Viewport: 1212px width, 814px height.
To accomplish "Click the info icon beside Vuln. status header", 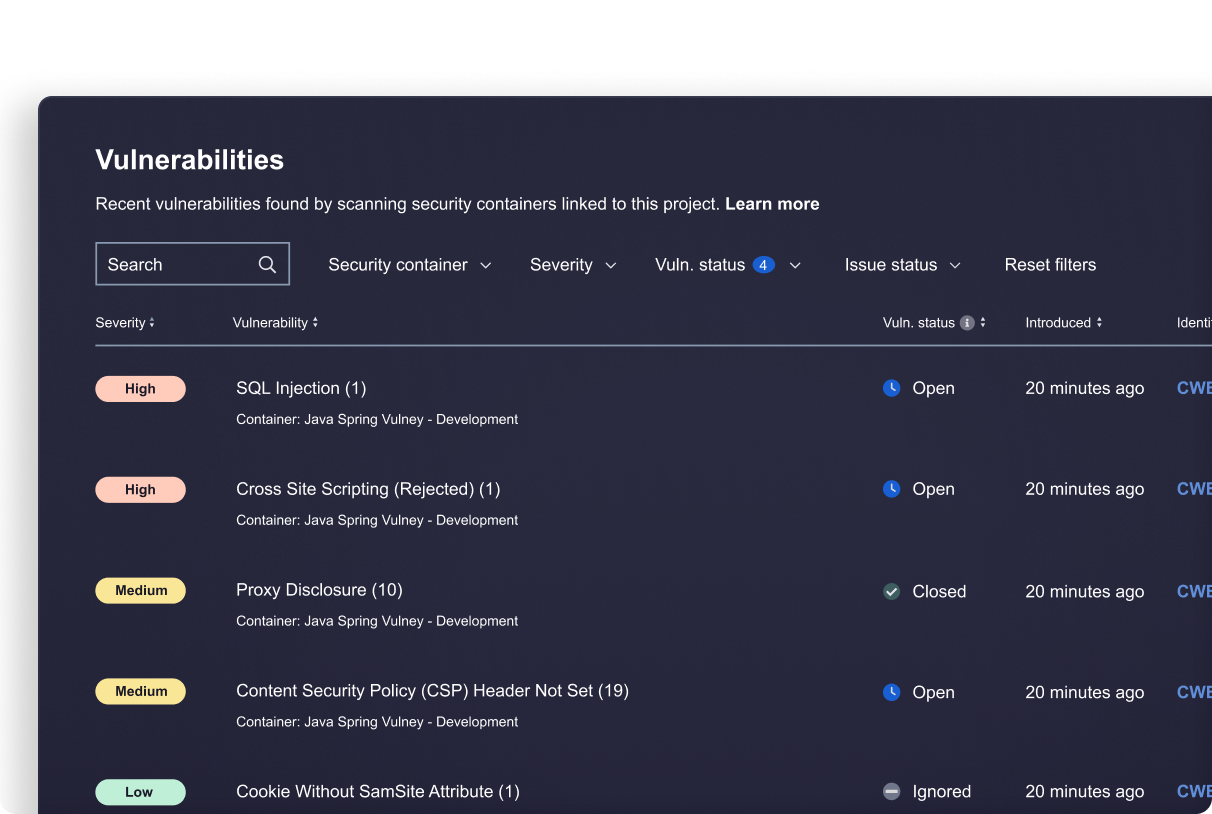I will click(x=965, y=322).
